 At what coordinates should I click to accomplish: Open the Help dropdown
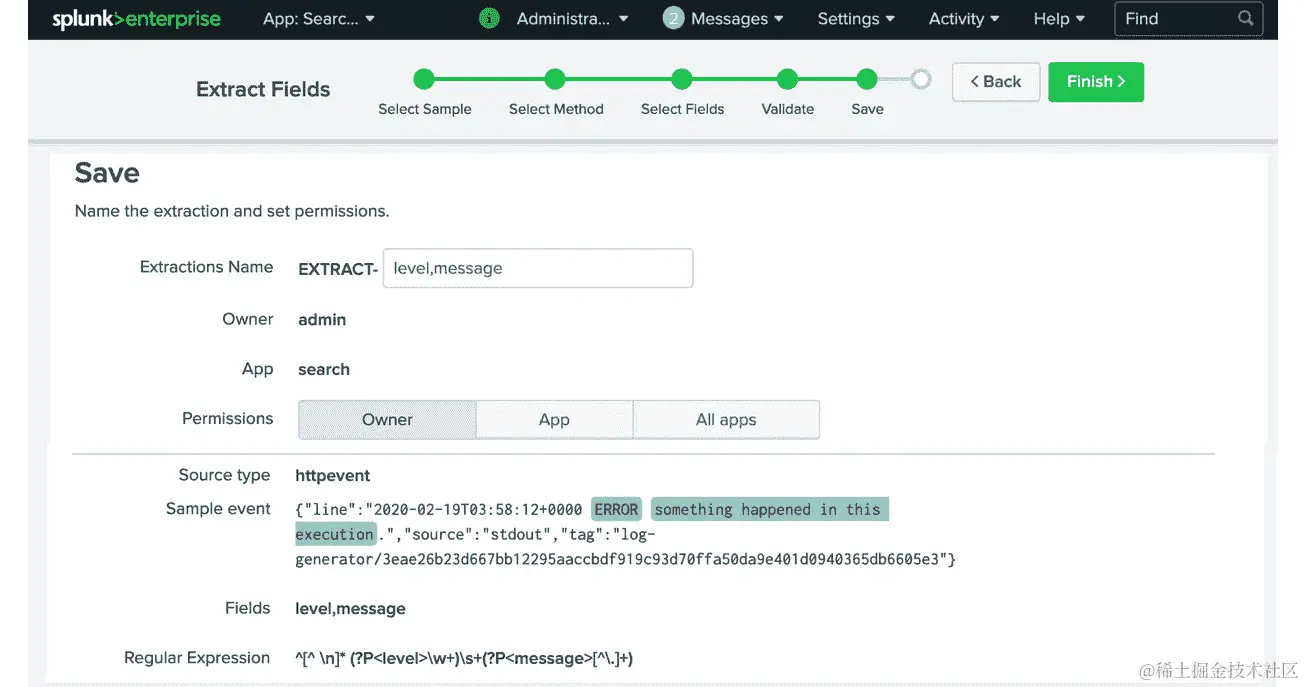1057,18
